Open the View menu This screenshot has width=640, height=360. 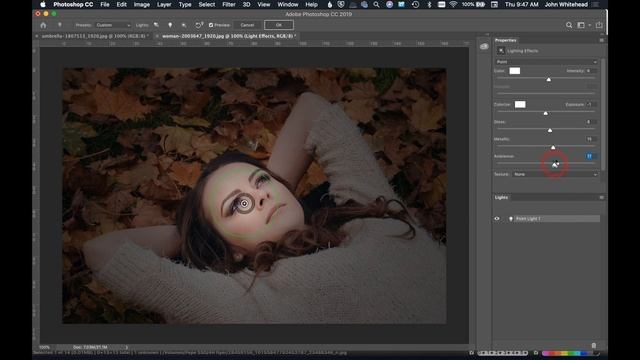pyautogui.click(x=264, y=4)
